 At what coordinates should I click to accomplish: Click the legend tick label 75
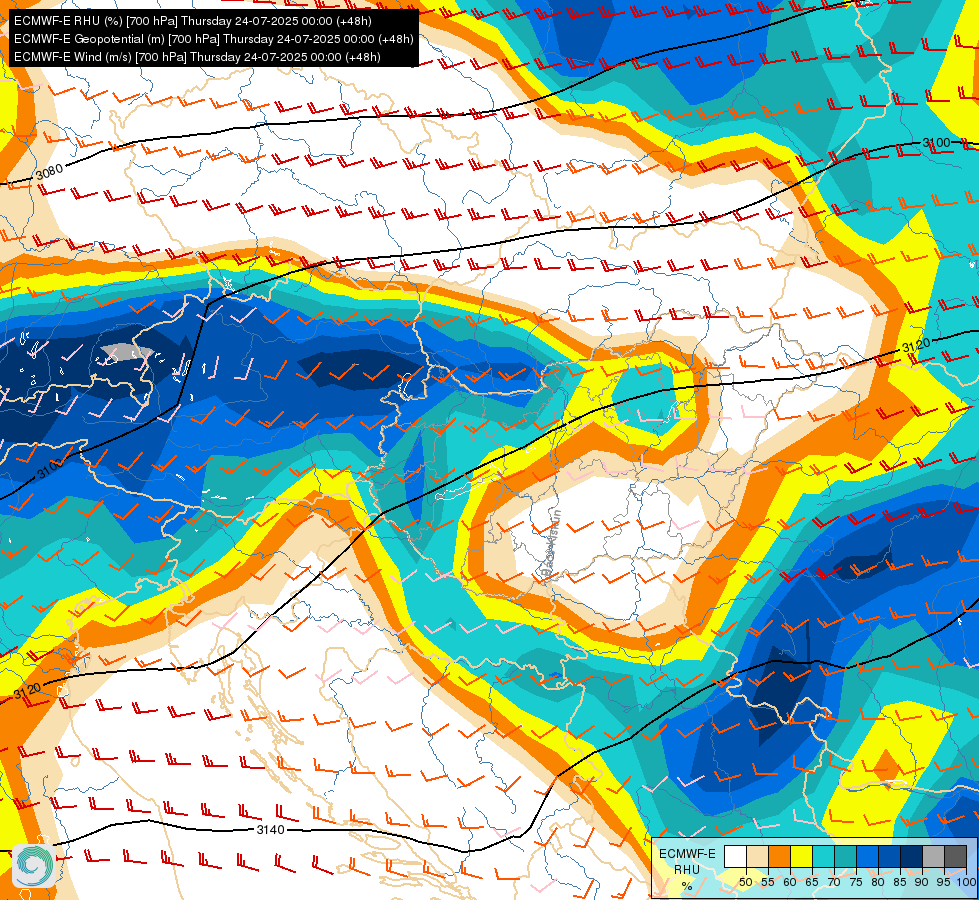(856, 882)
